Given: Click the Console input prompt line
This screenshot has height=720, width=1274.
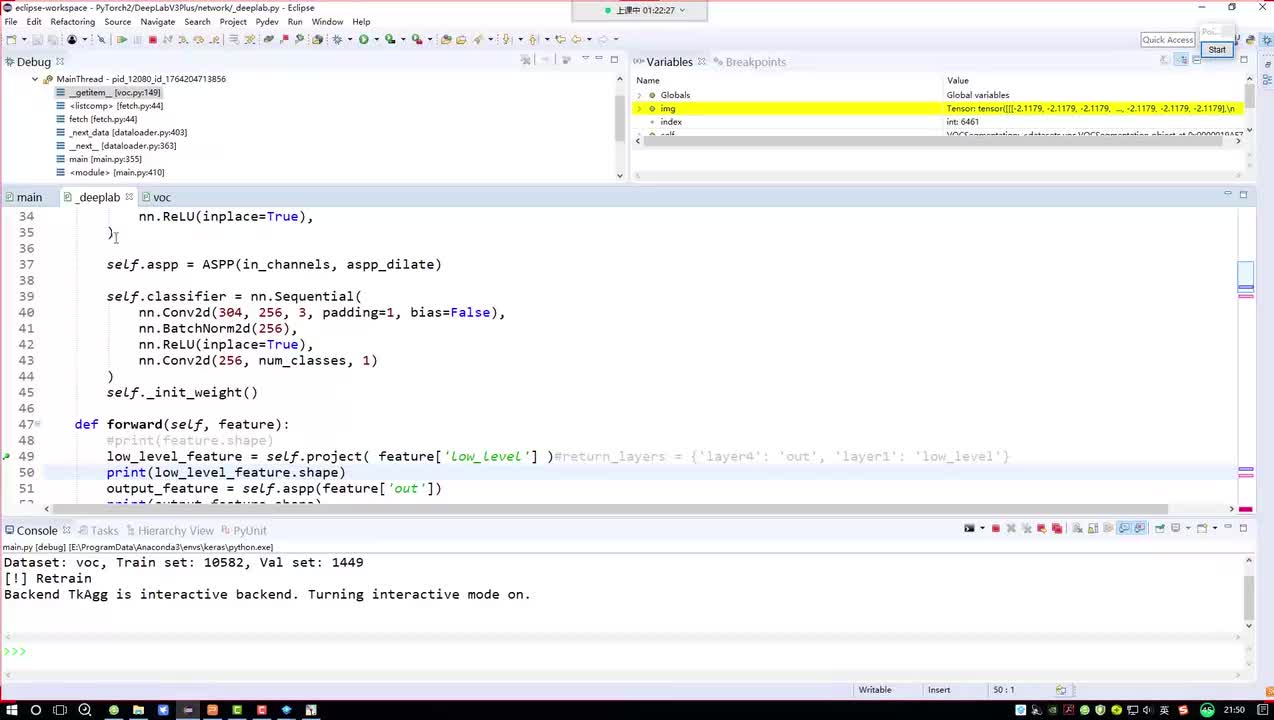Looking at the screenshot, I should tap(620, 652).
